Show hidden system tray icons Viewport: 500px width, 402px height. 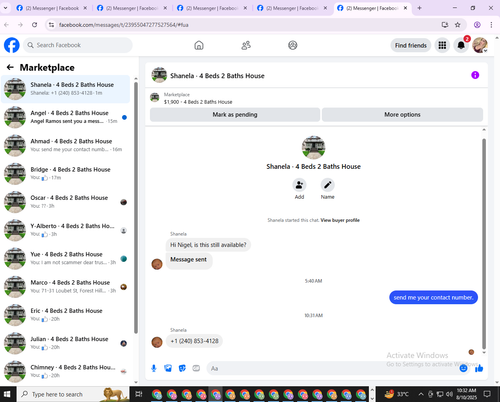pyautogui.click(x=421, y=394)
